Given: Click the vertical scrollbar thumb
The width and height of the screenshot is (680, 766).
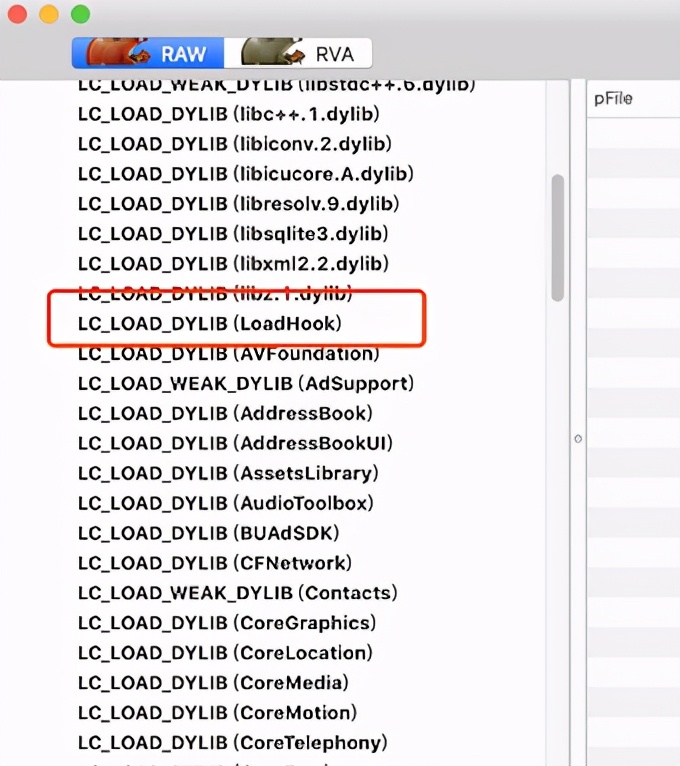Looking at the screenshot, I should 558,237.
